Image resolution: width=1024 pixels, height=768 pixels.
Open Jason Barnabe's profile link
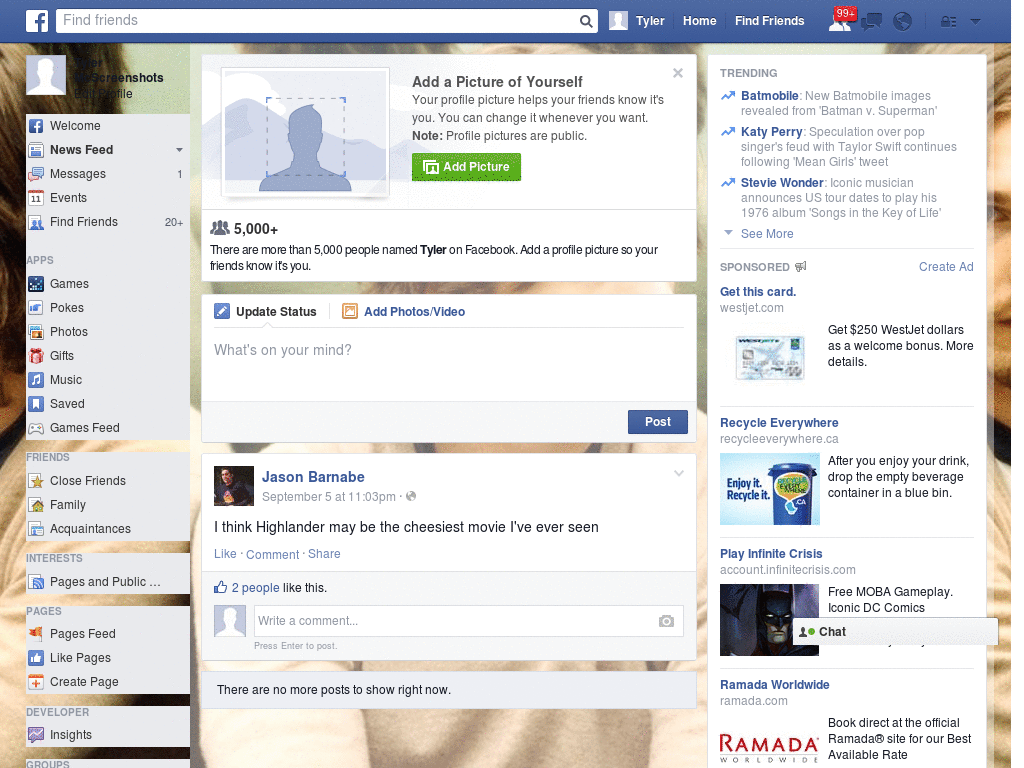click(x=313, y=477)
